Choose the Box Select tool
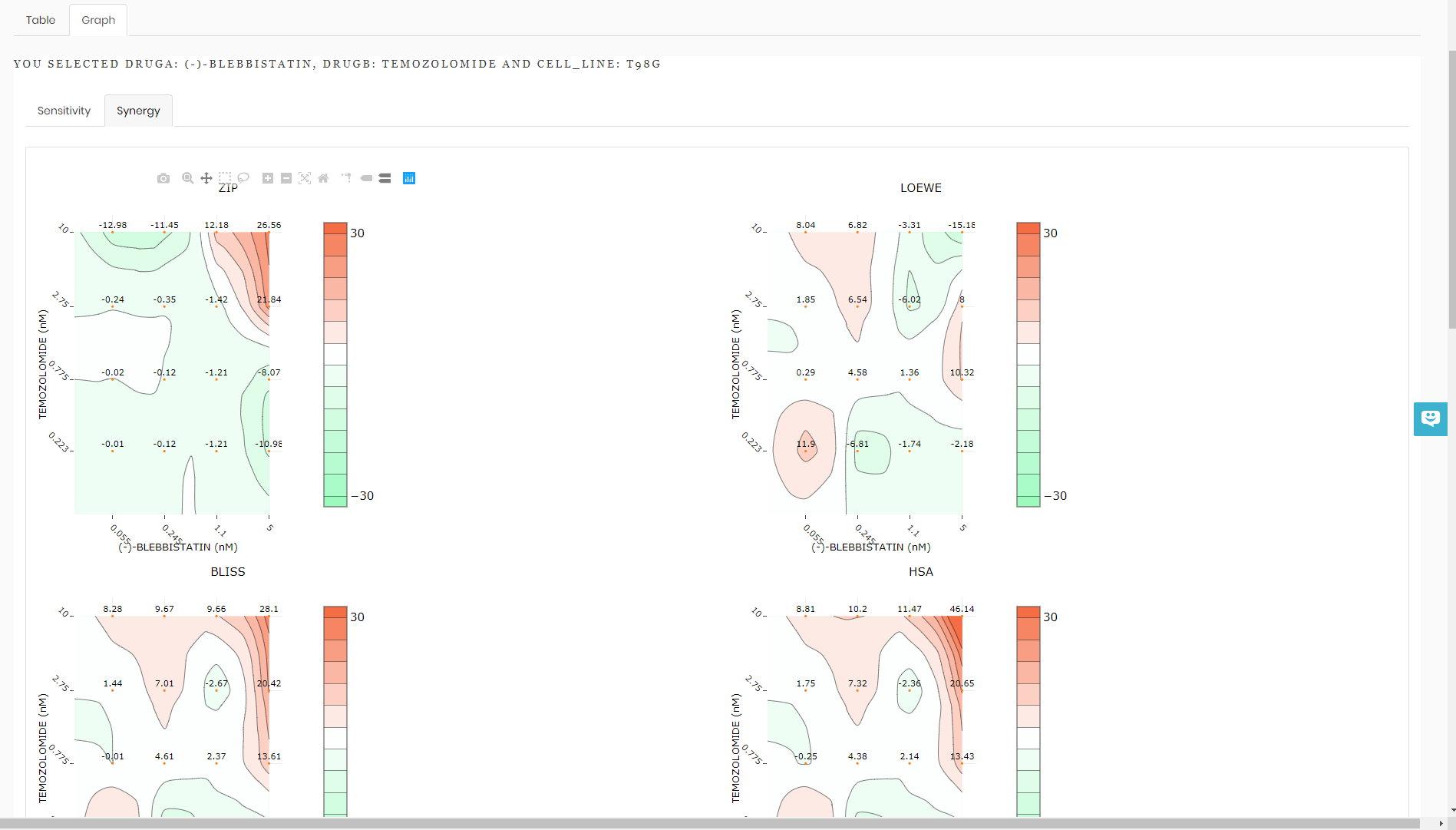The width and height of the screenshot is (1456, 830). [225, 178]
